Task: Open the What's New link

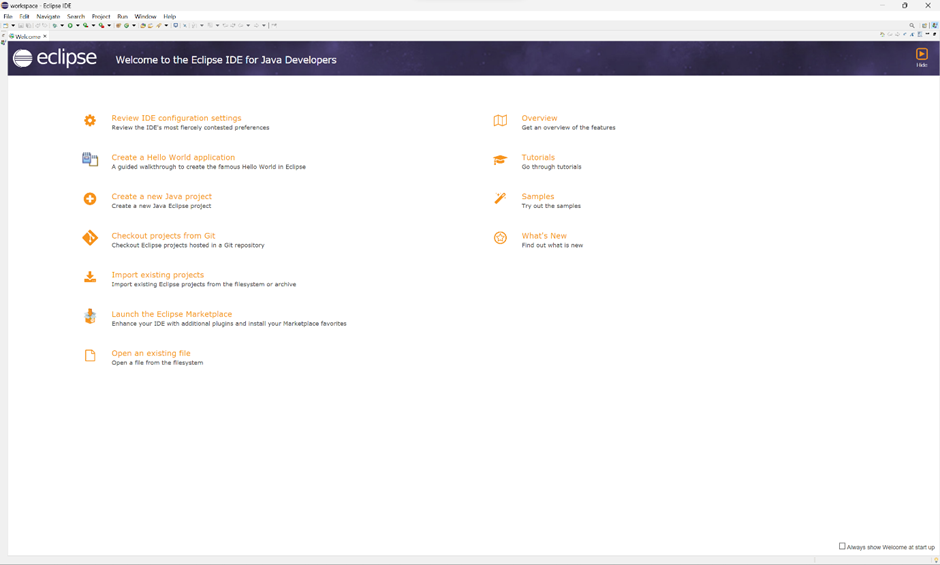Action: tap(544, 236)
